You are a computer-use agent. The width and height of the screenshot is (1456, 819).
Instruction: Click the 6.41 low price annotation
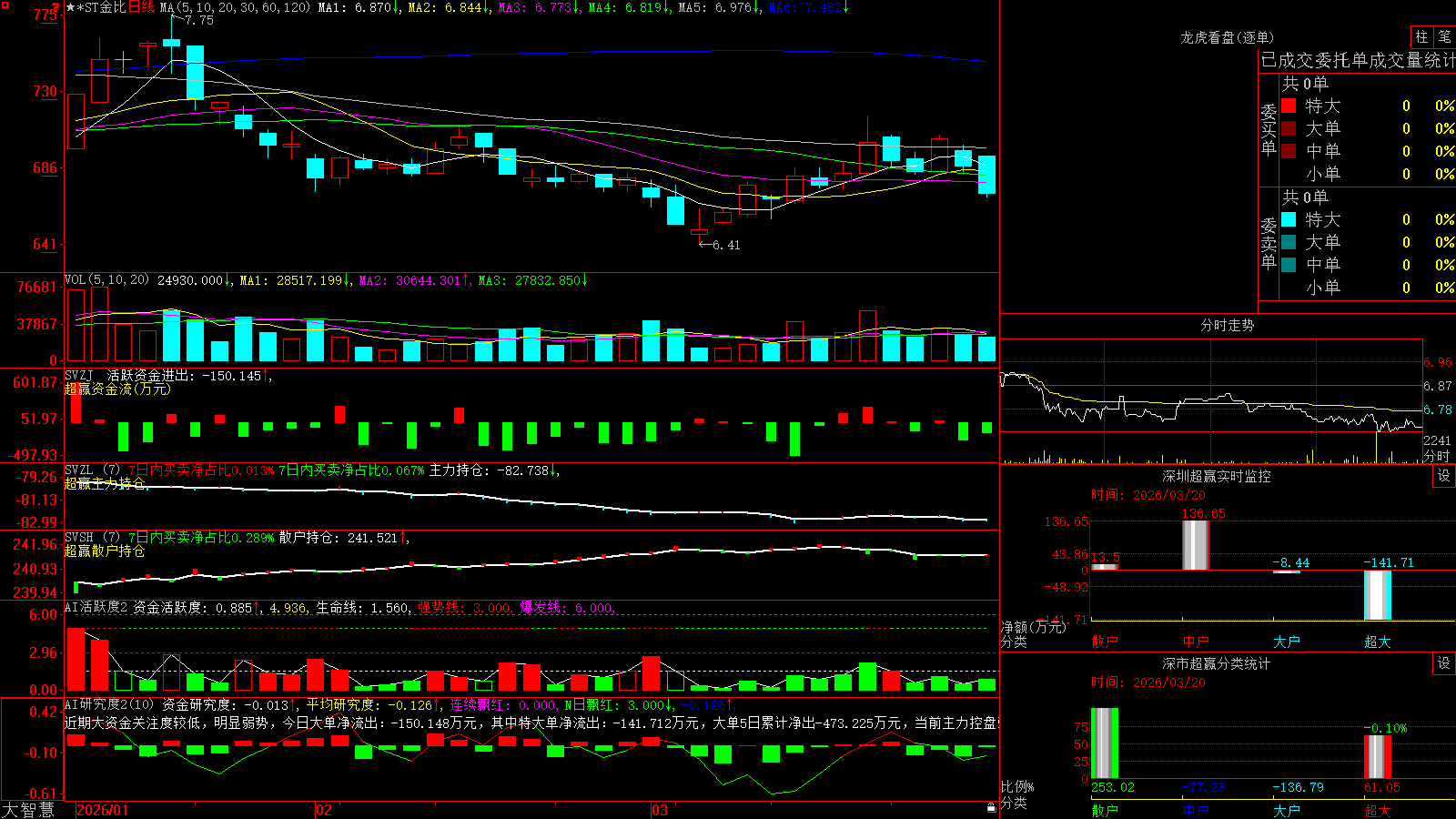[726, 245]
